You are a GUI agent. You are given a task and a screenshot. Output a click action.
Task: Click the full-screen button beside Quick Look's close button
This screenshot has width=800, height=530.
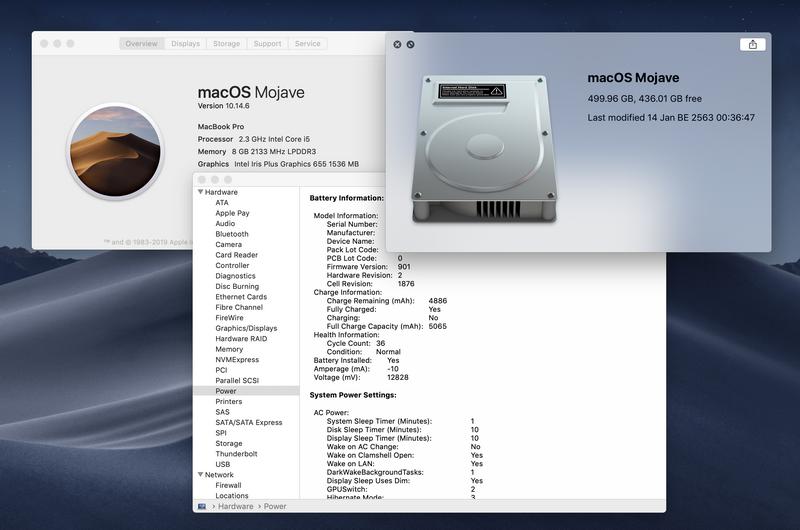tap(411, 44)
